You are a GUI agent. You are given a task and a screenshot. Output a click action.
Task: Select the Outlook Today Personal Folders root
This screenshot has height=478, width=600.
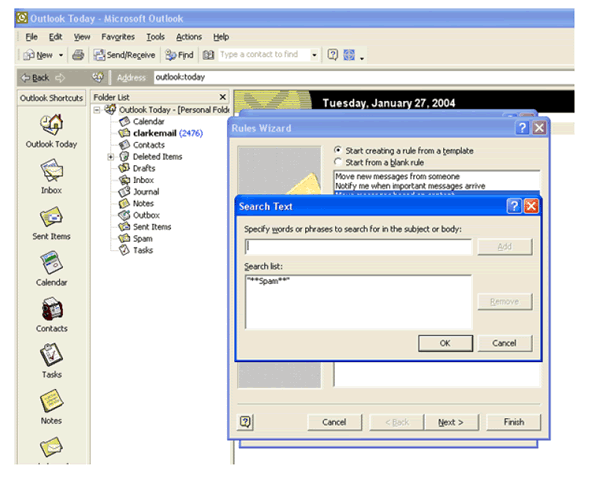point(174,110)
